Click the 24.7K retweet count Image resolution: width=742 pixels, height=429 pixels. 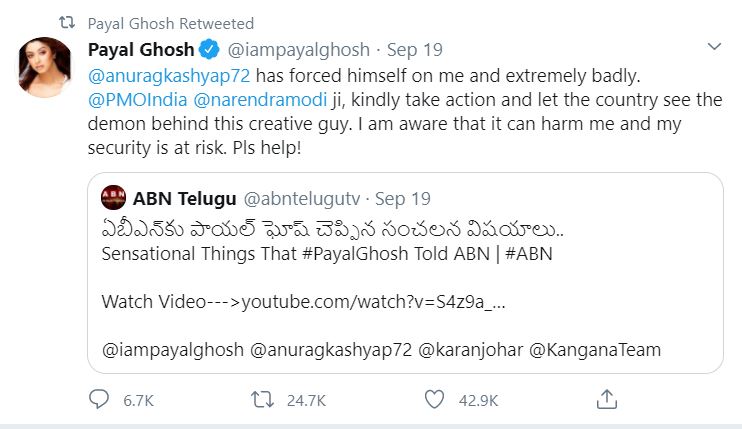point(307,400)
